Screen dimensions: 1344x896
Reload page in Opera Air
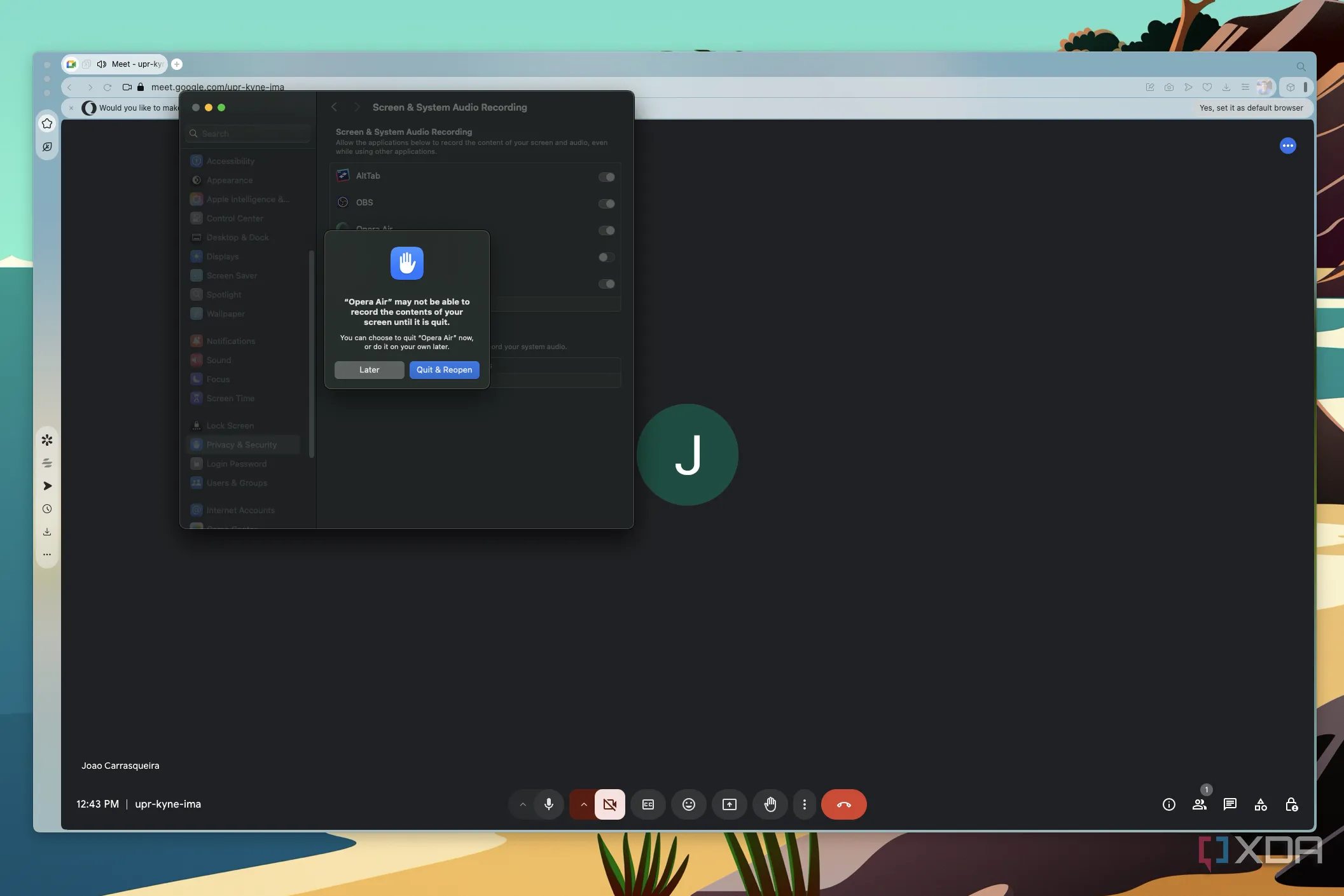107,87
